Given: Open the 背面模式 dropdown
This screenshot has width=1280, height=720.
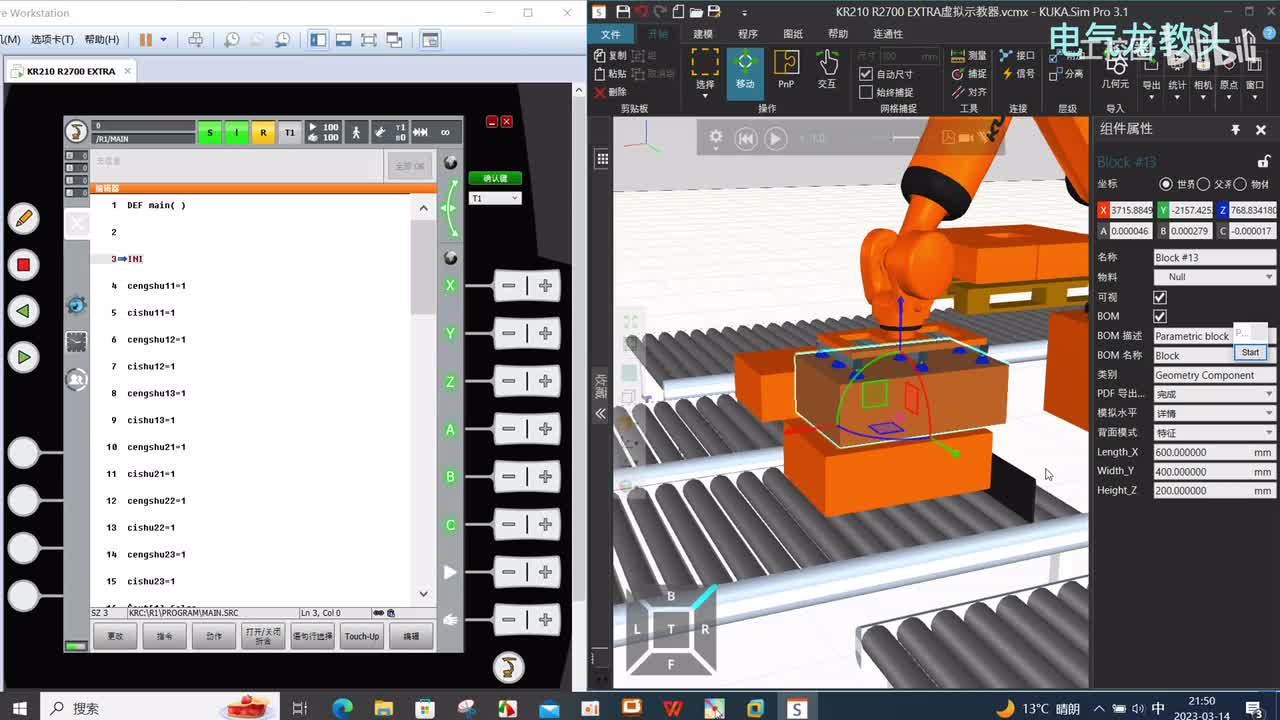Looking at the screenshot, I should (1215, 433).
